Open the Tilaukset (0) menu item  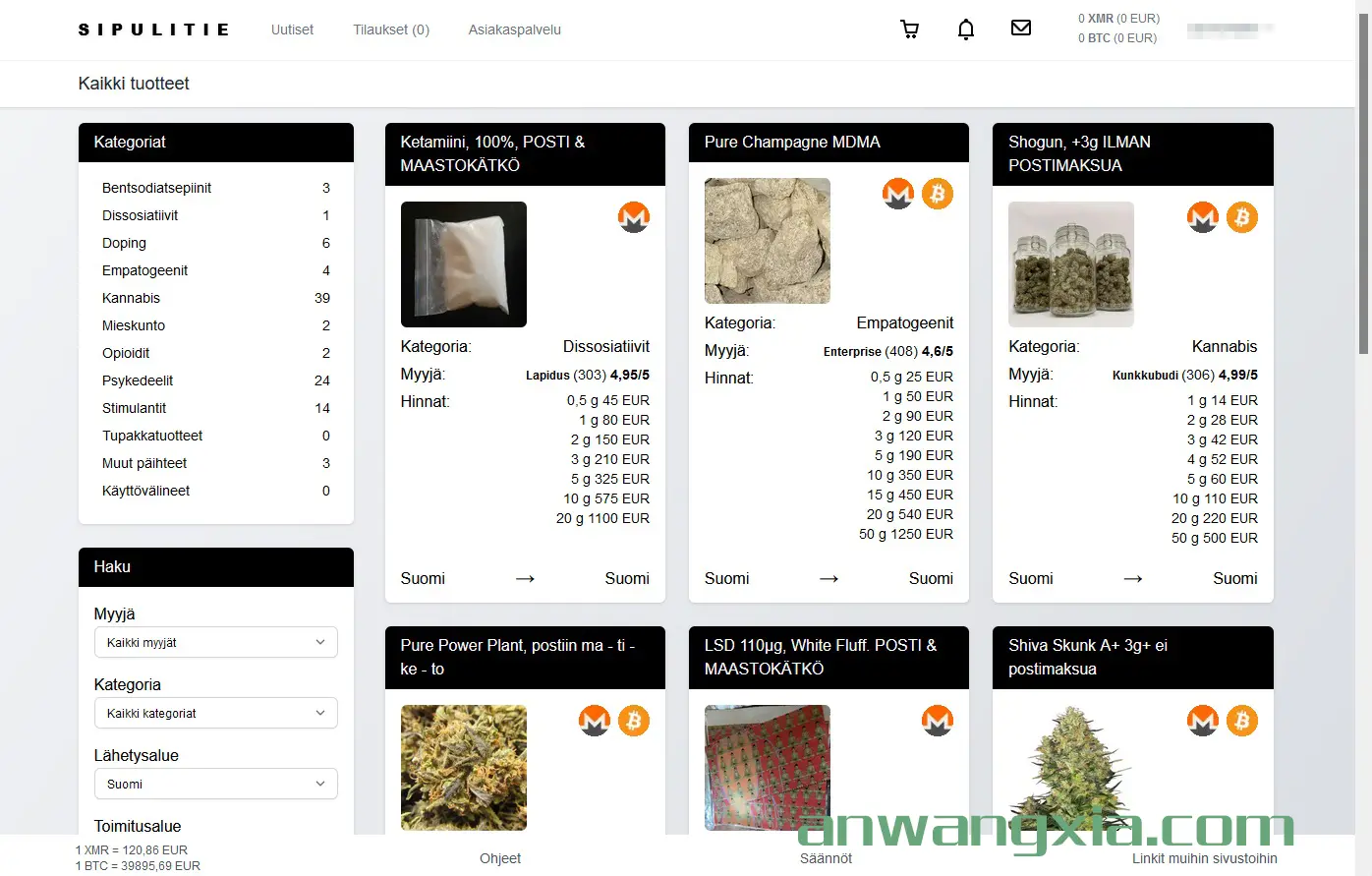point(391,29)
